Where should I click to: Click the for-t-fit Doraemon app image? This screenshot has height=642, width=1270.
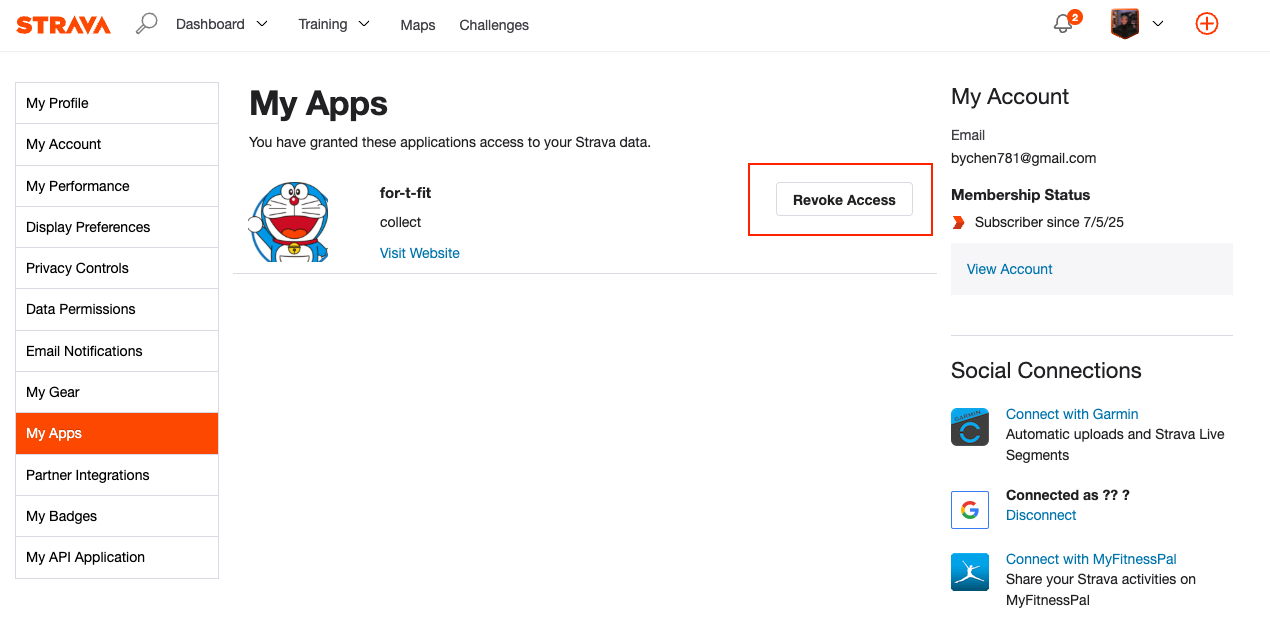pyautogui.click(x=290, y=222)
